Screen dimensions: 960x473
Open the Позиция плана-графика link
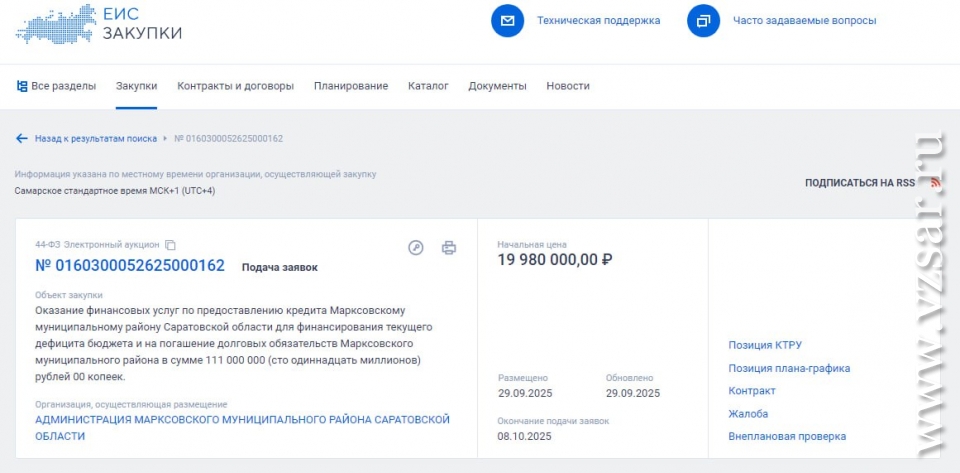[789, 368]
